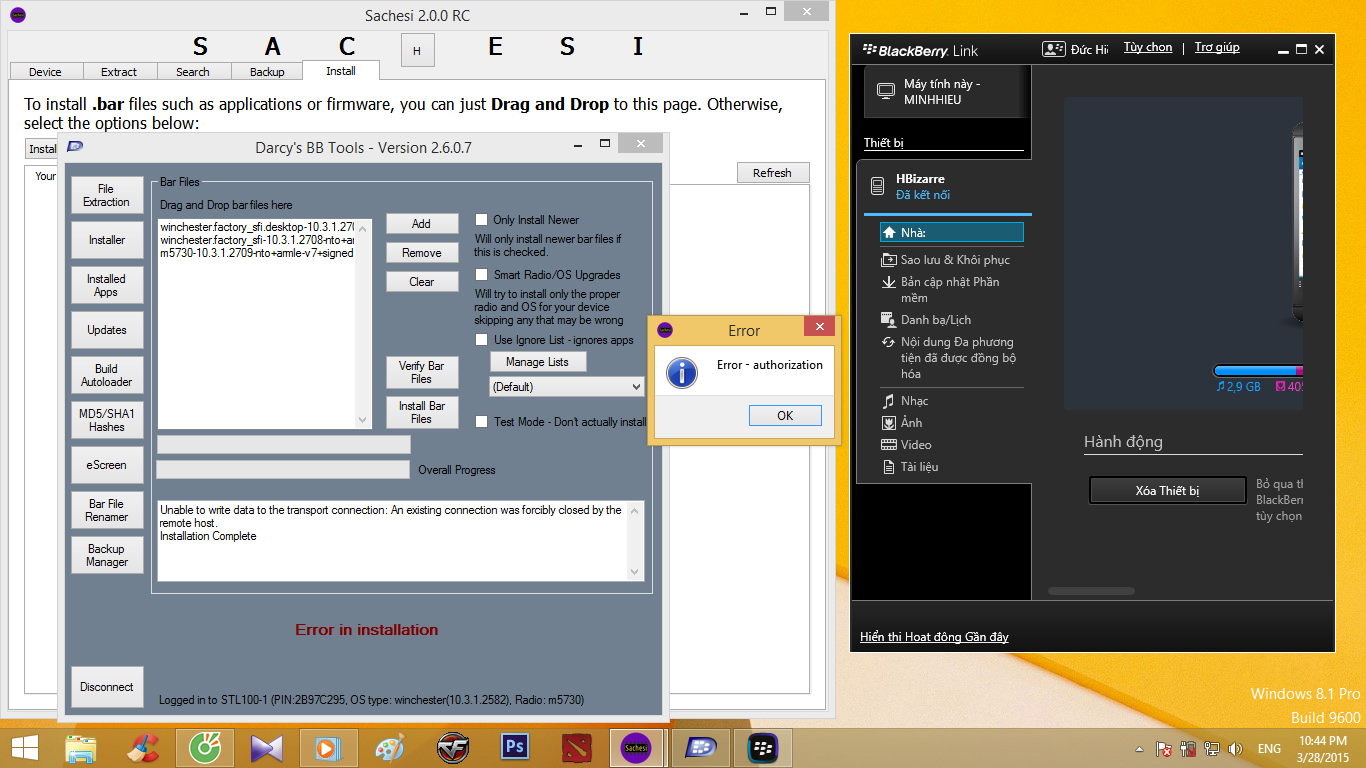This screenshot has height=768, width=1366.
Task: Click Xóa Thiết bị button
Action: tap(1168, 491)
